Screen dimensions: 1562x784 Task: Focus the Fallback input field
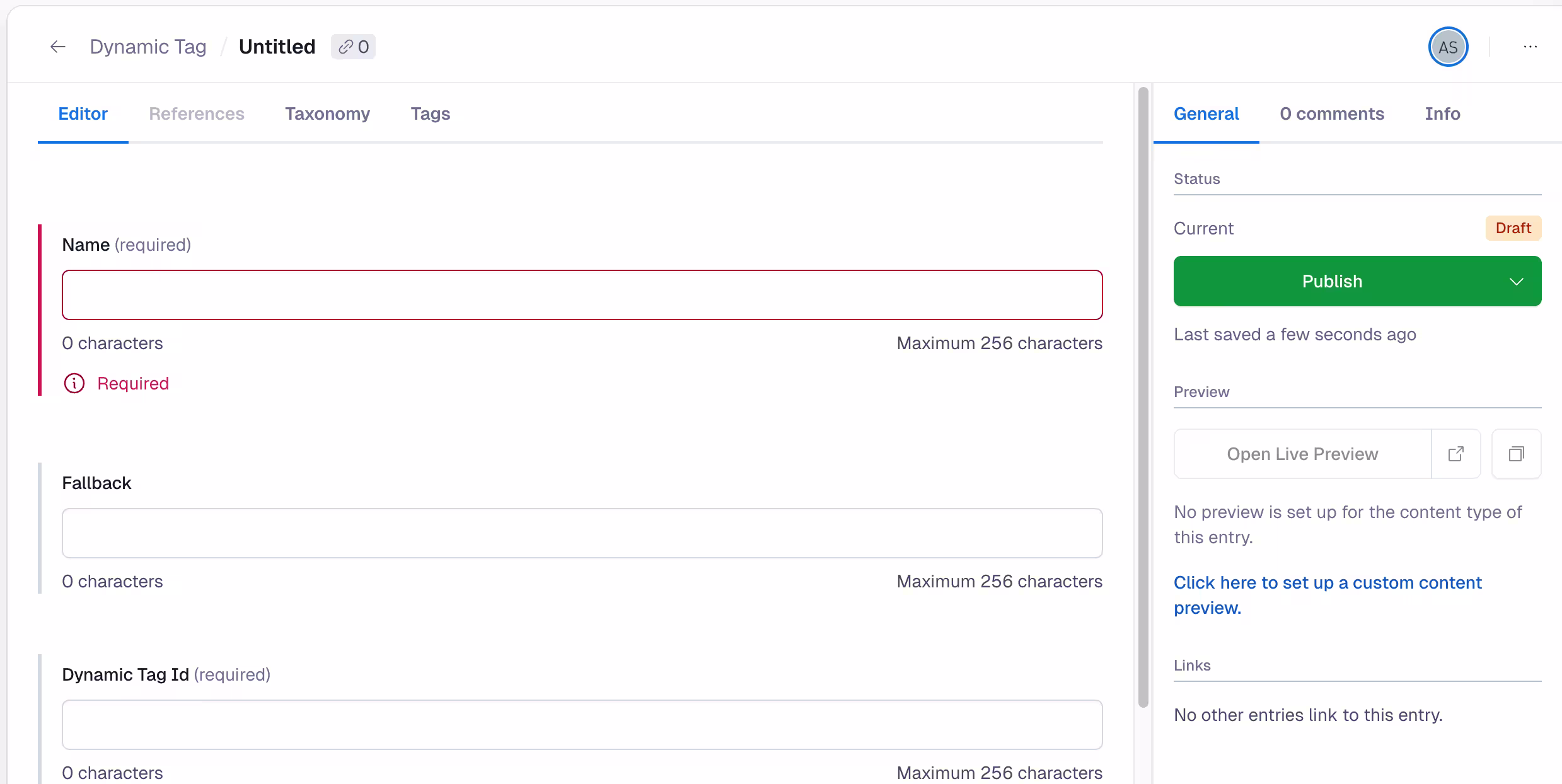pyautogui.click(x=582, y=533)
